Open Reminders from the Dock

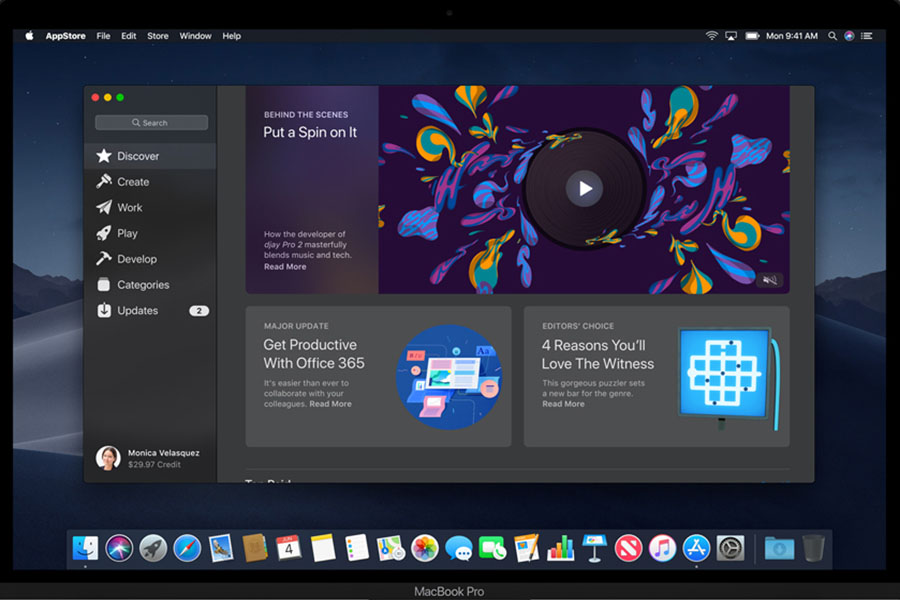(357, 548)
